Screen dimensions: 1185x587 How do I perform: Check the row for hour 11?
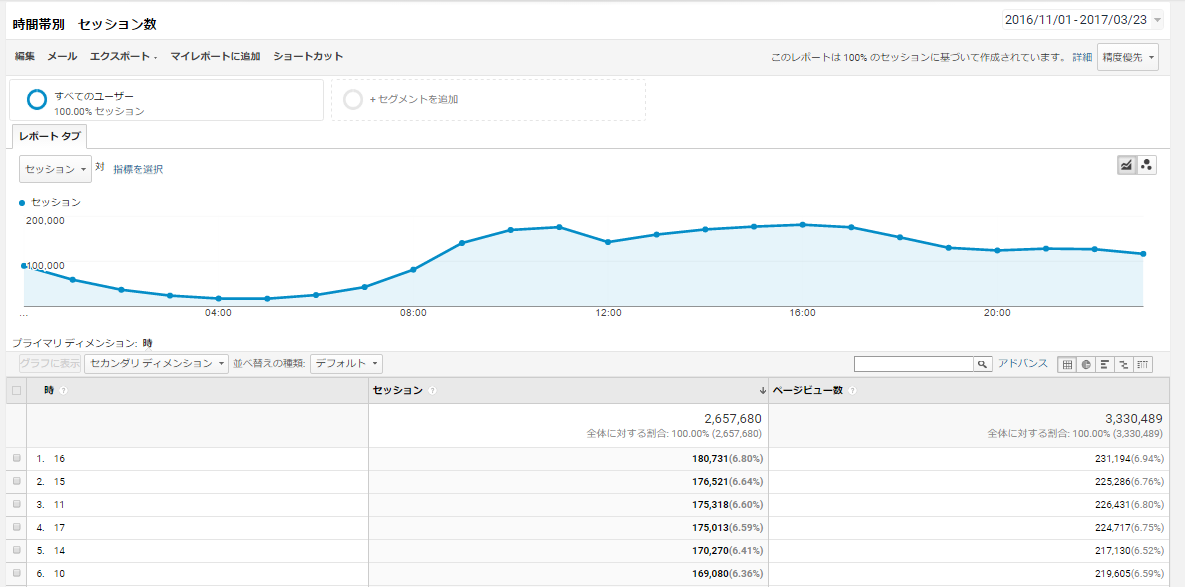point(16,504)
